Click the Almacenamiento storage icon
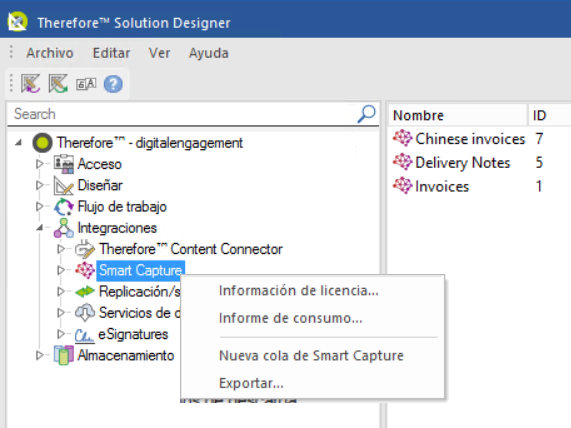This screenshot has height=428, width=571. (64, 355)
